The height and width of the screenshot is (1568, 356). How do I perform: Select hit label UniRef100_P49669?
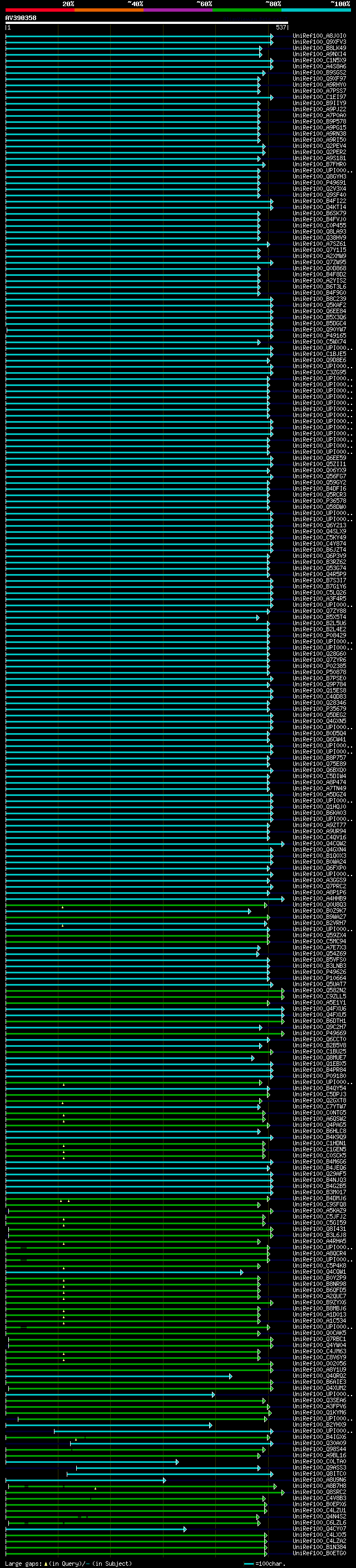(x=319, y=1033)
